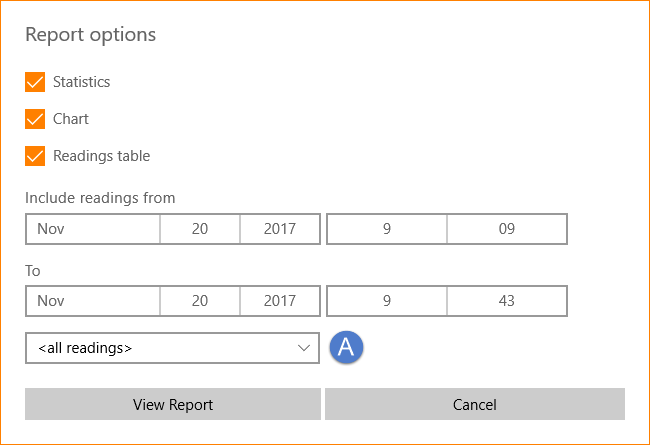Toggle the Chart checkbox

(35, 119)
